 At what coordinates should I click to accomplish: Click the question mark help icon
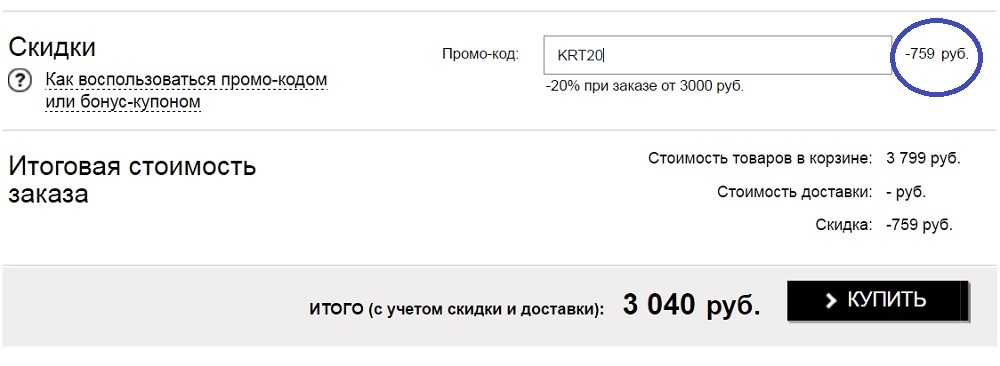[x=20, y=81]
